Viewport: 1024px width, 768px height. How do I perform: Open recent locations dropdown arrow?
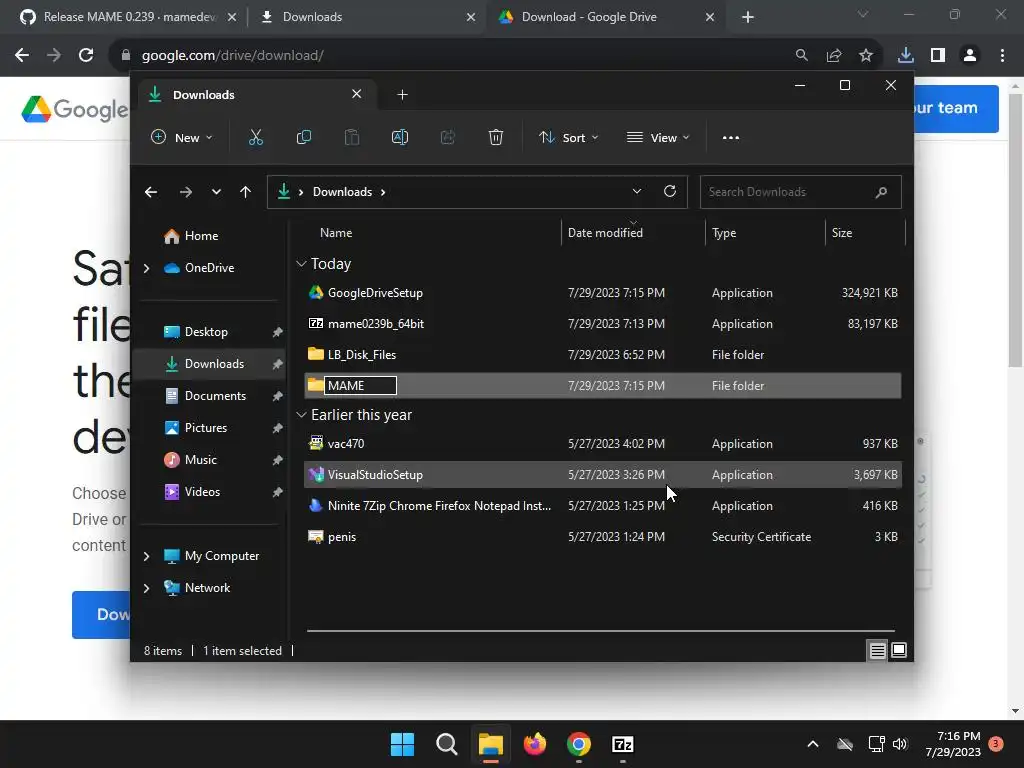click(216, 192)
